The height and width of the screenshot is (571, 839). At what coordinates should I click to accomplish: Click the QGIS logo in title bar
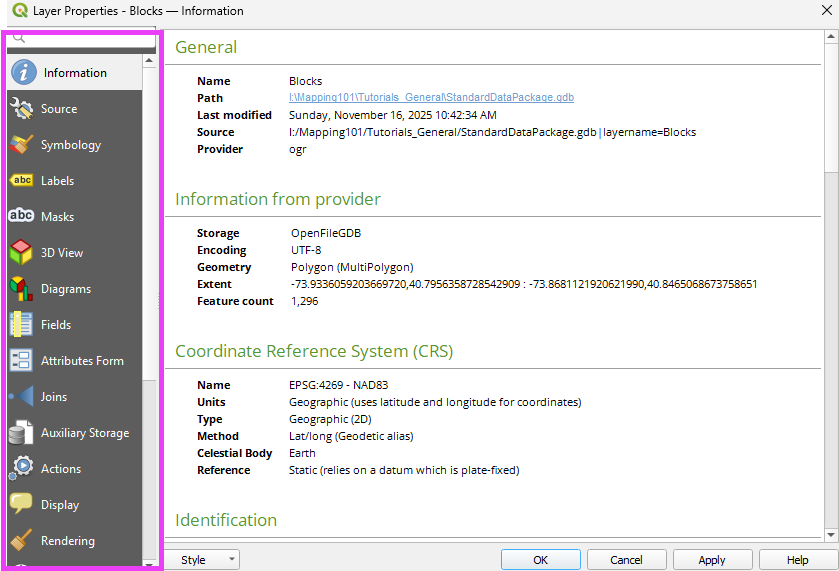tap(20, 10)
